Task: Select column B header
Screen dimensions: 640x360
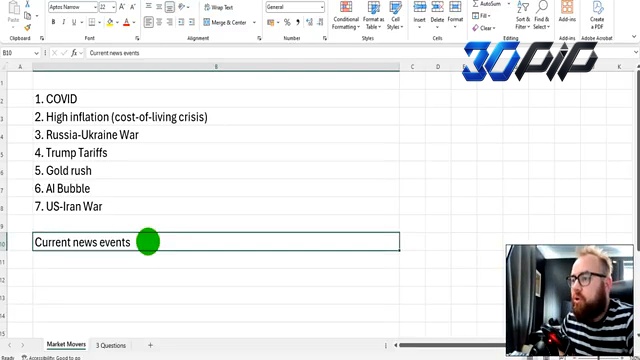Action: tap(216, 67)
